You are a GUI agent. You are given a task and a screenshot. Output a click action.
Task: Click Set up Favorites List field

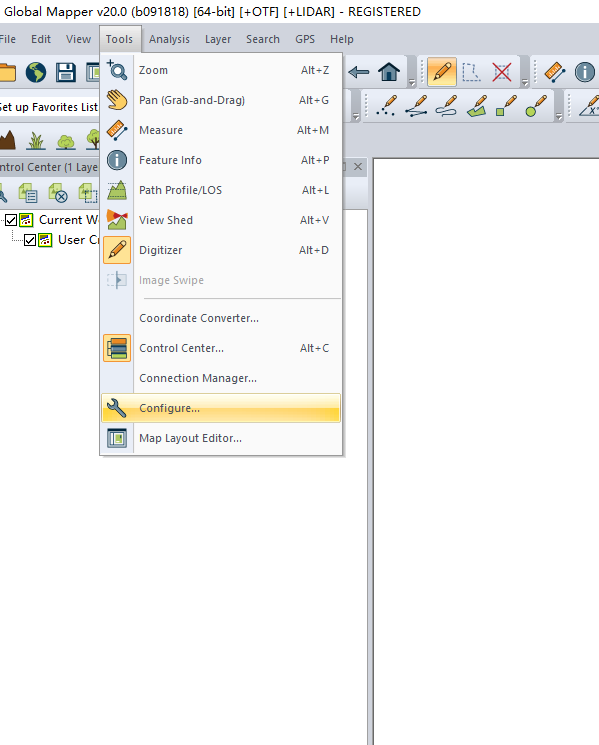[49, 107]
